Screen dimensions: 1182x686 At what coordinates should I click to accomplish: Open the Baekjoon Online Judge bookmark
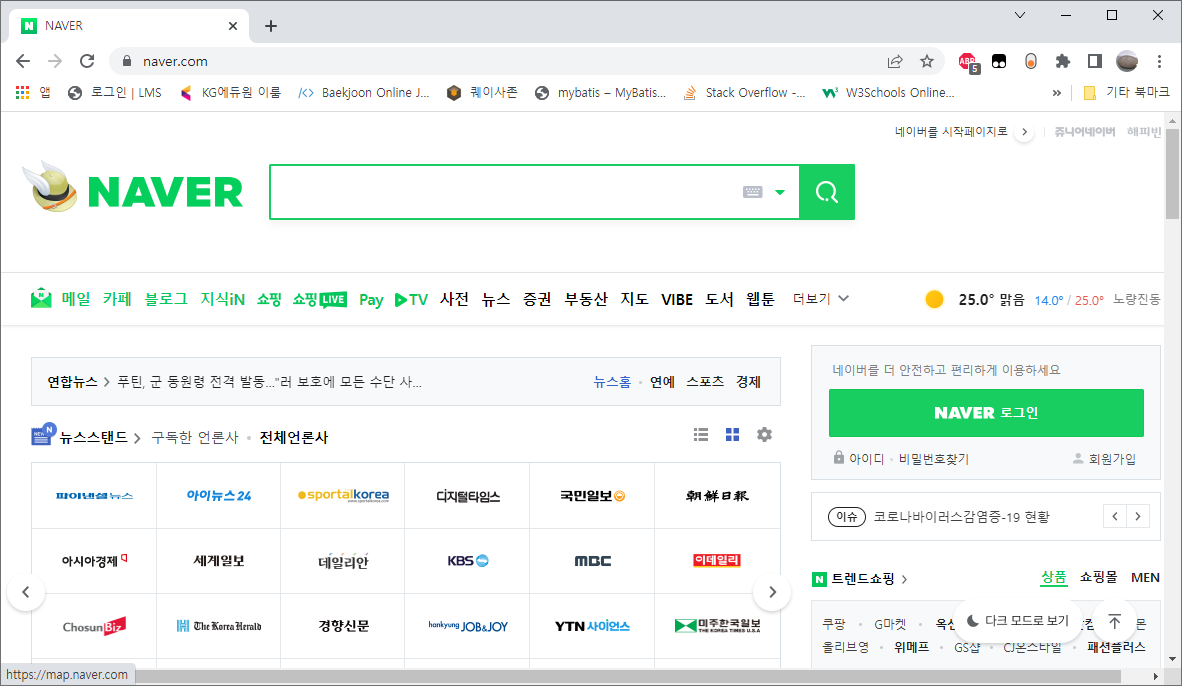pyautogui.click(x=363, y=93)
